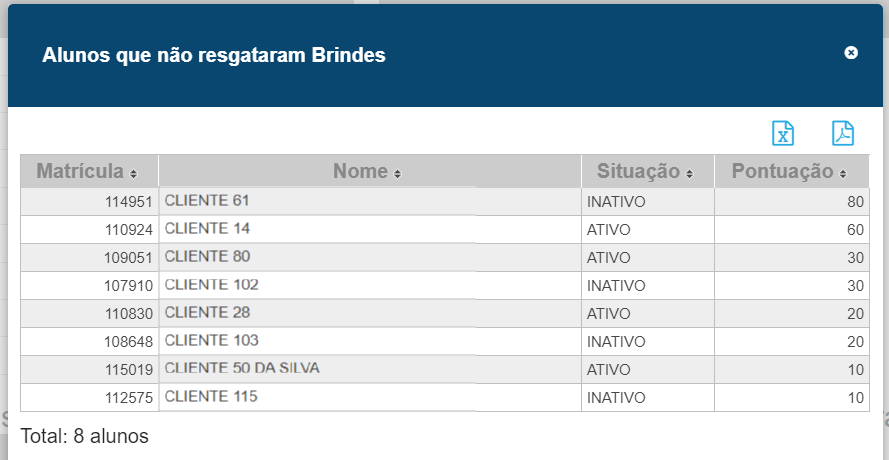This screenshot has height=460, width=889.
Task: Click the Pontuação column header
Action: pyautogui.click(x=782, y=171)
